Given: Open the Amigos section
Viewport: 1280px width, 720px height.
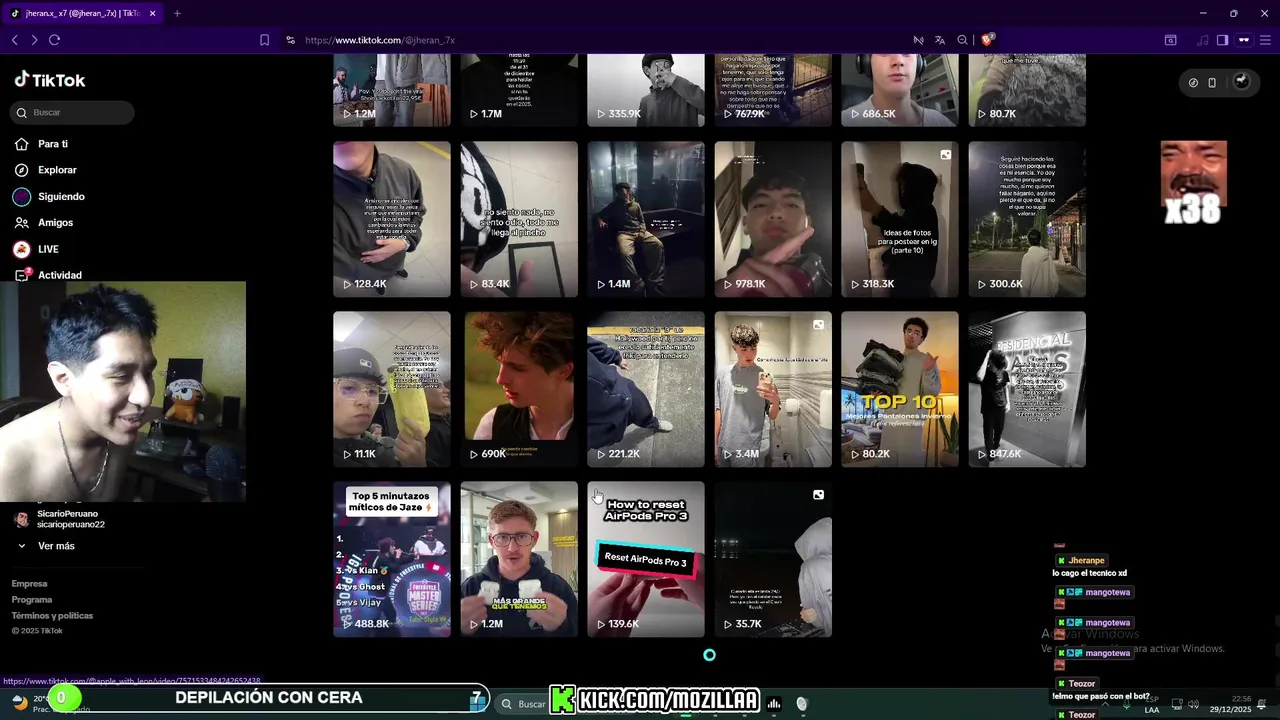Looking at the screenshot, I should click(x=55, y=222).
